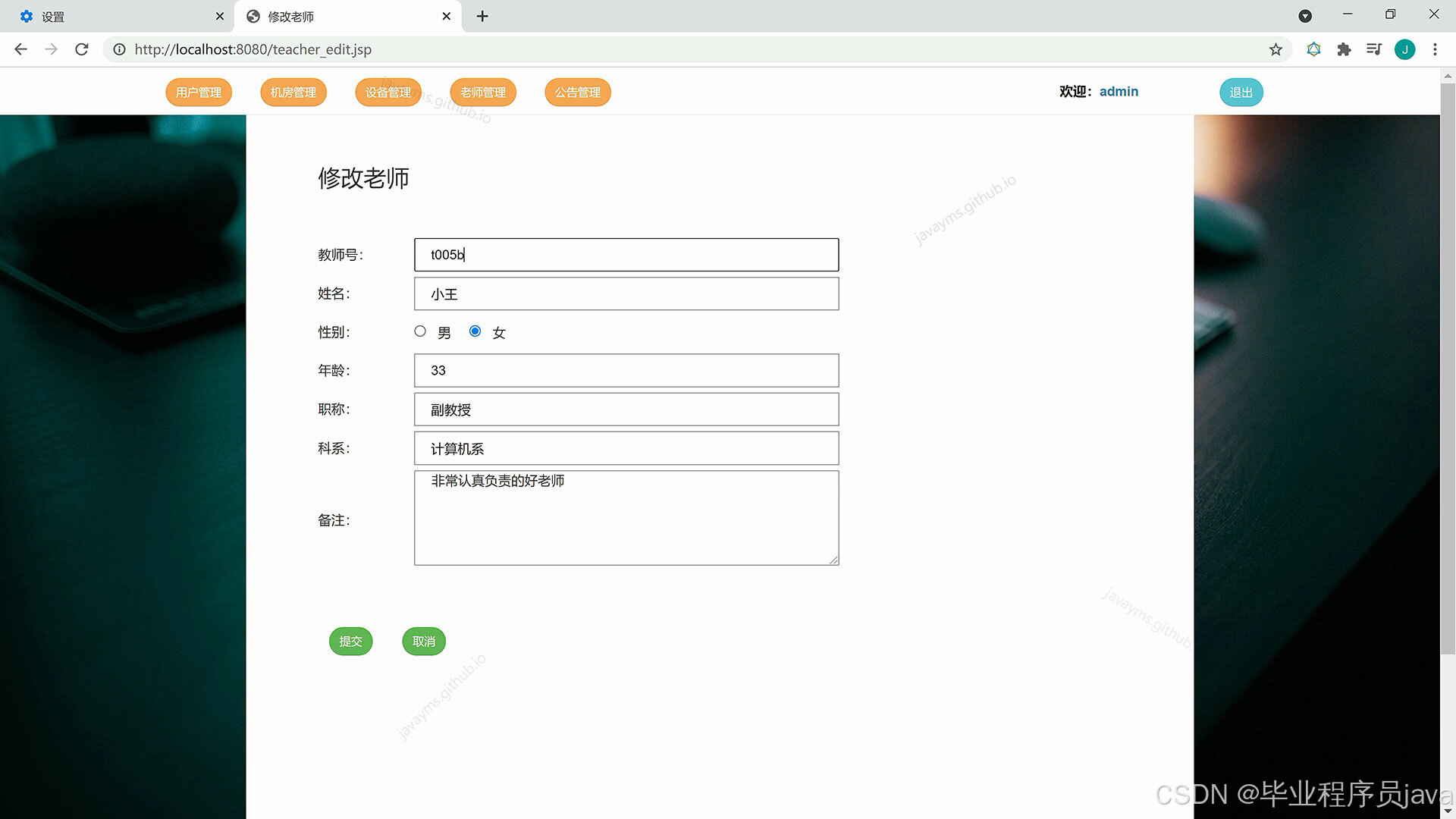Click the 备注 label
This screenshot has height=819, width=1456.
point(334,521)
